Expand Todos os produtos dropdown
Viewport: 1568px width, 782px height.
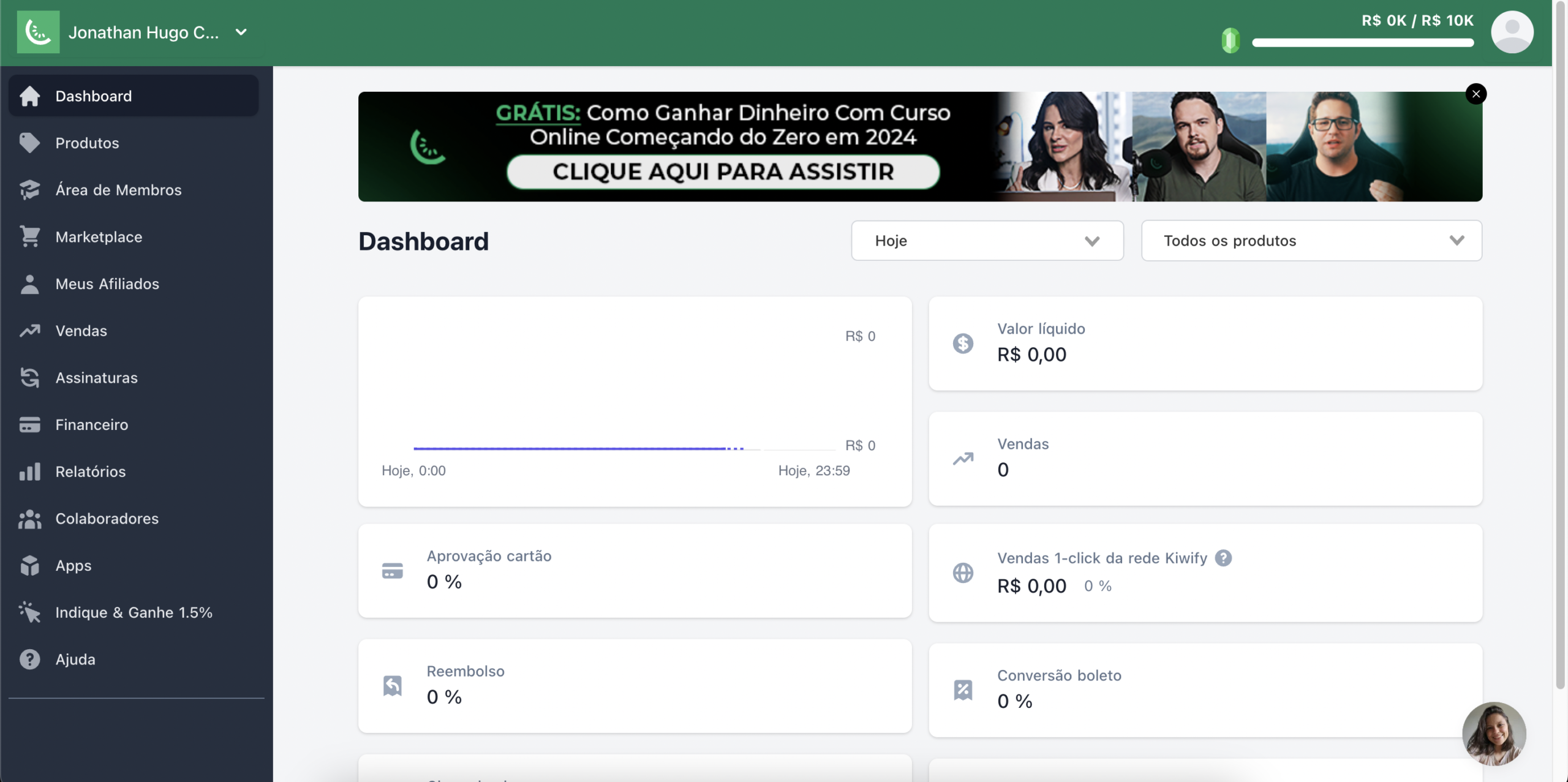1312,241
